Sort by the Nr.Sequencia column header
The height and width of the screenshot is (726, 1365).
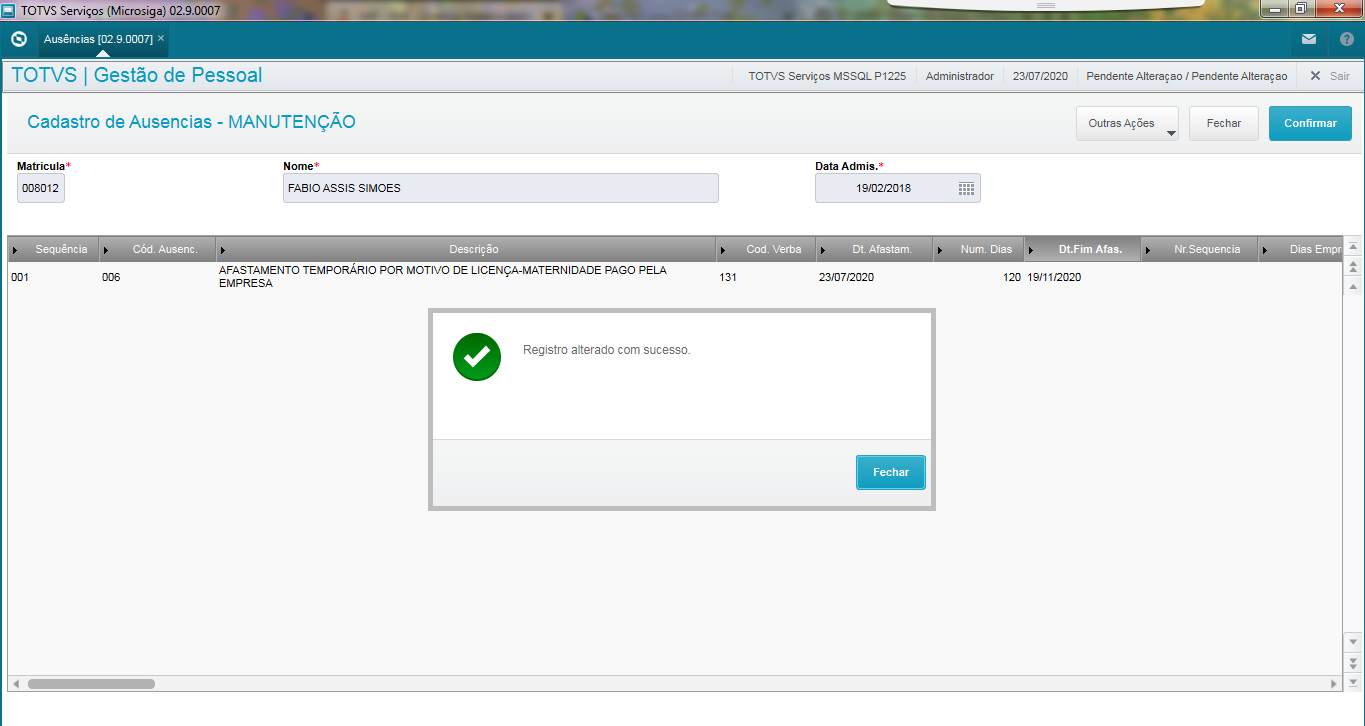(1200, 249)
